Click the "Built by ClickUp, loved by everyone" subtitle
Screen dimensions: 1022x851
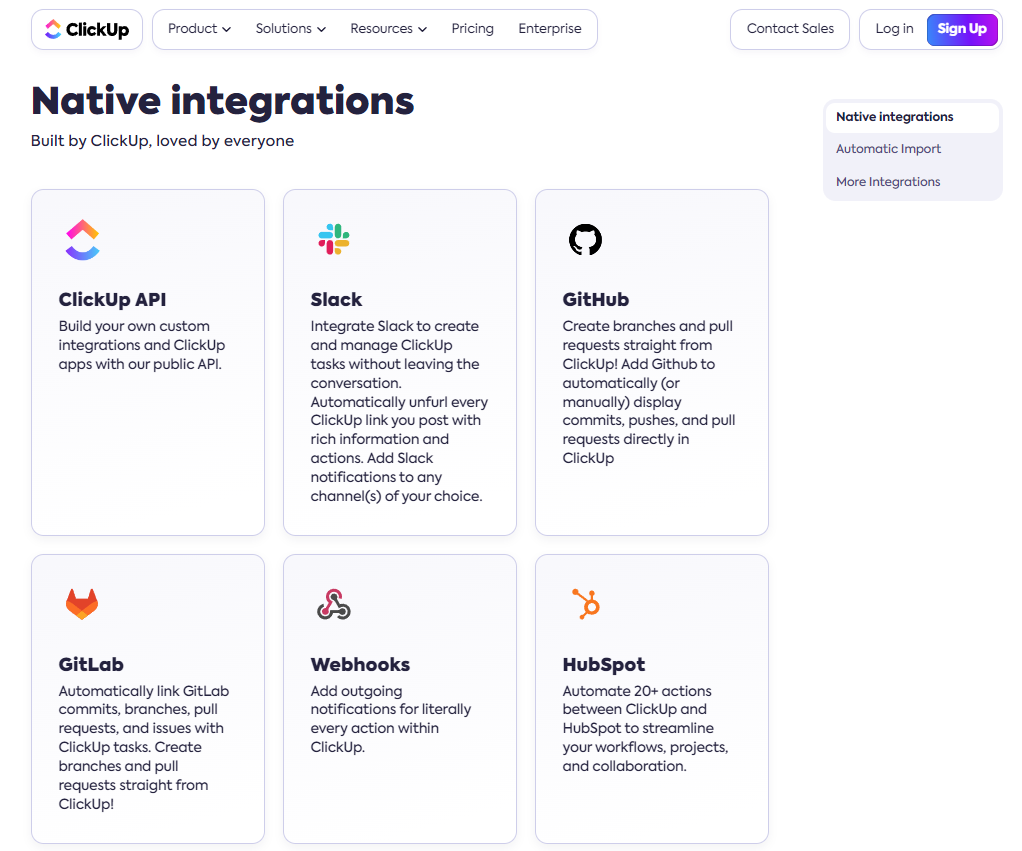162,141
